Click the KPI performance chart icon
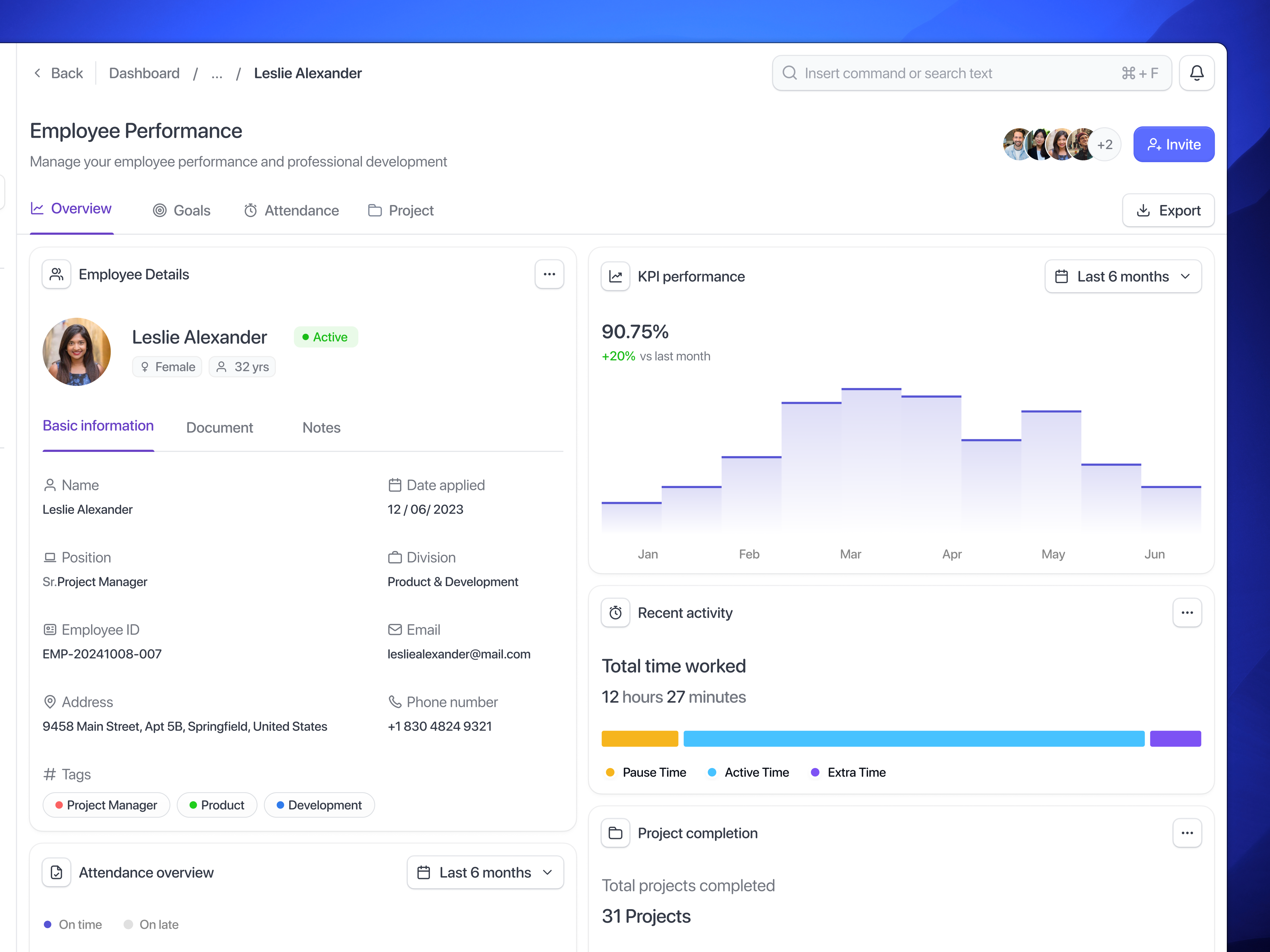Screen dimensions: 1270x952 pos(616,276)
